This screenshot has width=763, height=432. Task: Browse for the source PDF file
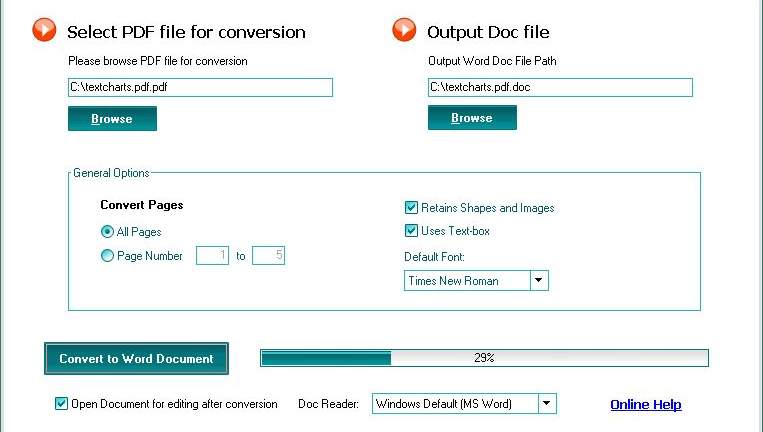point(112,119)
